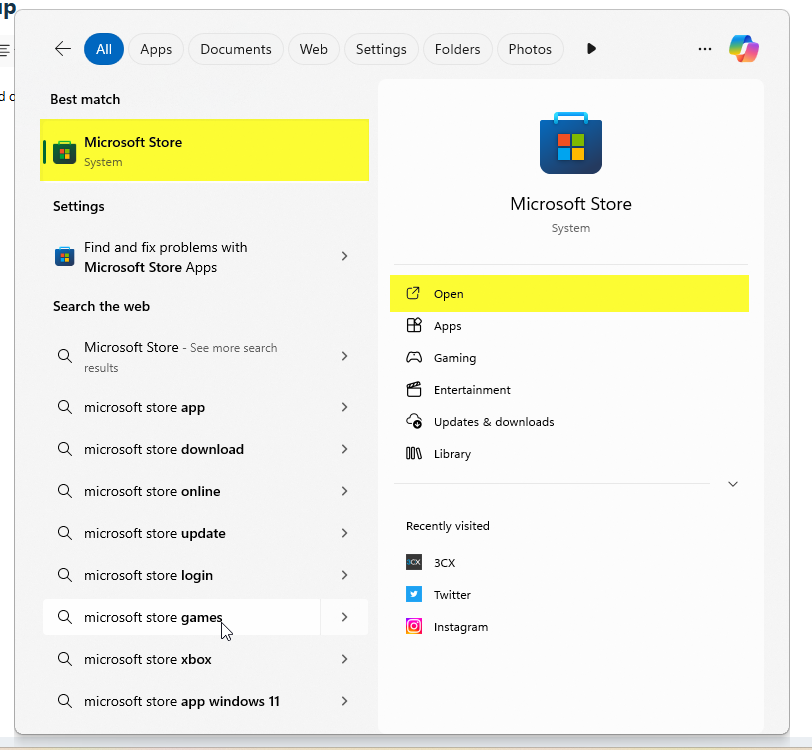
Task: Click the Library books icon
Action: coord(414,453)
